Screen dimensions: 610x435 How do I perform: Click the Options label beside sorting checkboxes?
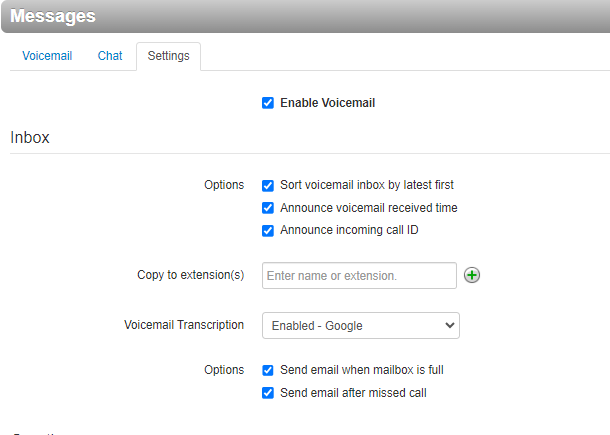point(224,185)
